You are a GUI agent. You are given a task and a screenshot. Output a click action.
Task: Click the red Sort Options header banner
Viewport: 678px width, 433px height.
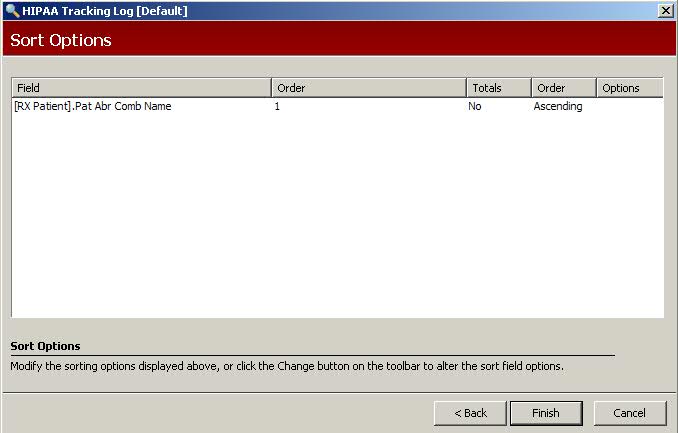338,40
